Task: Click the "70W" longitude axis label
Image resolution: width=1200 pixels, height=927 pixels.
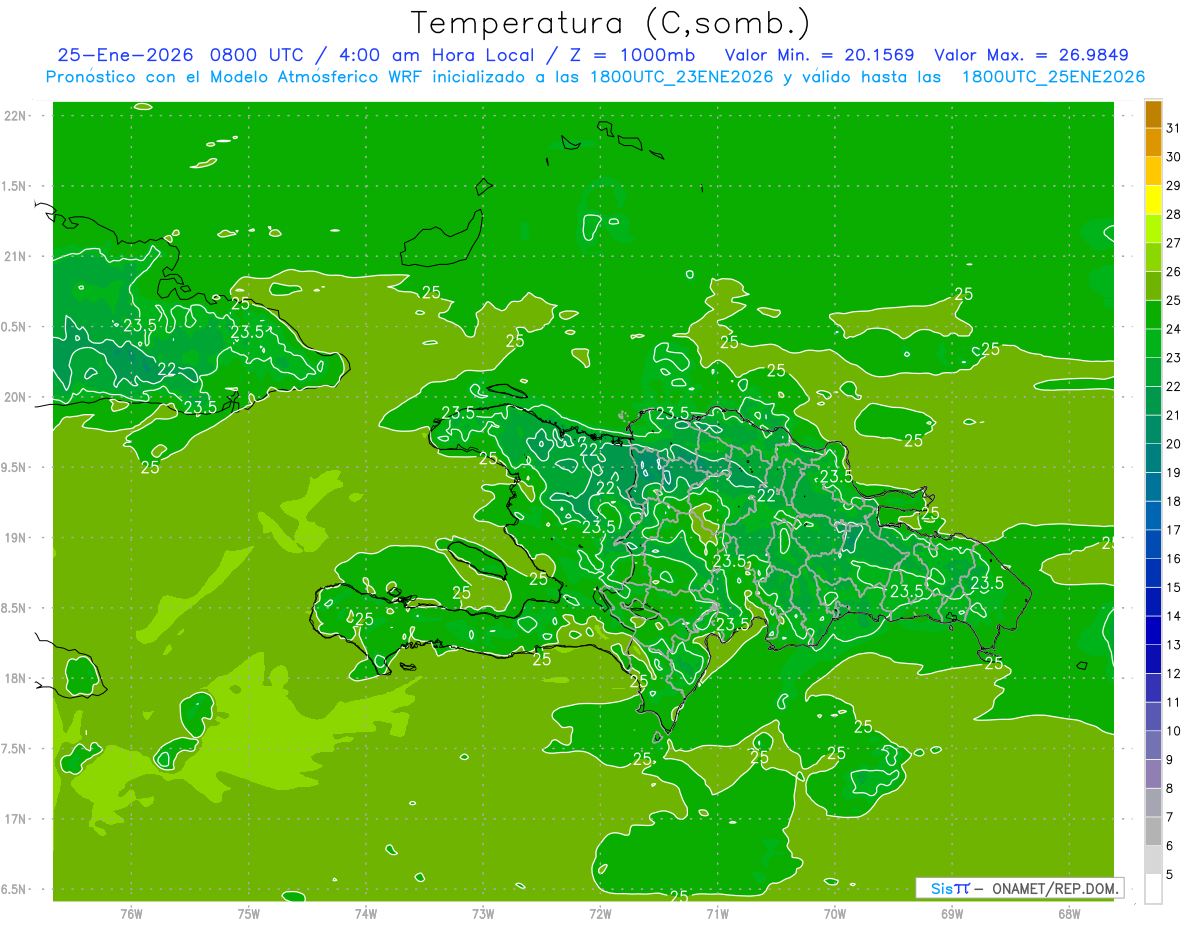Action: [835, 913]
